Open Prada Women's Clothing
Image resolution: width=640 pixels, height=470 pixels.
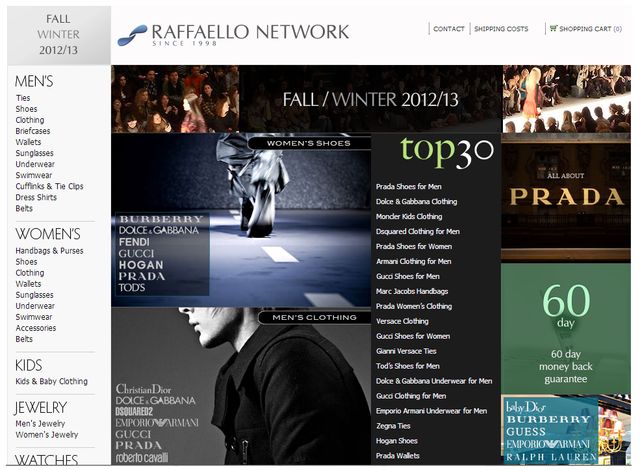(414, 306)
